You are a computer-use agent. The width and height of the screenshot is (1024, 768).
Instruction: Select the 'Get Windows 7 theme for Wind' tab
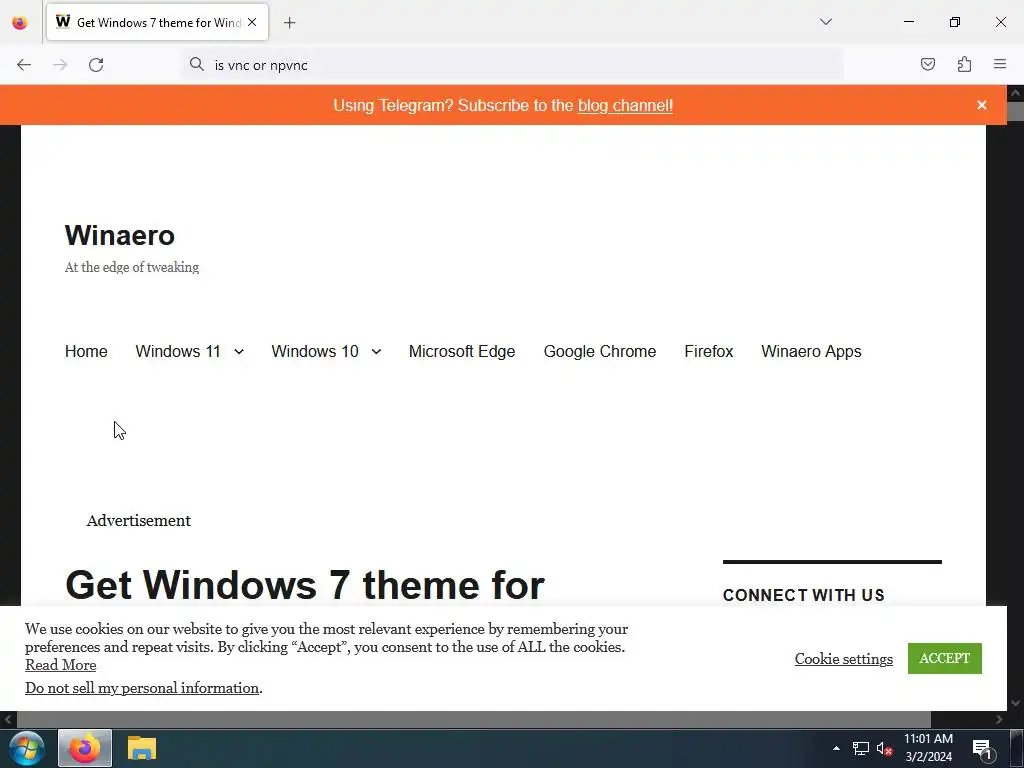point(157,23)
